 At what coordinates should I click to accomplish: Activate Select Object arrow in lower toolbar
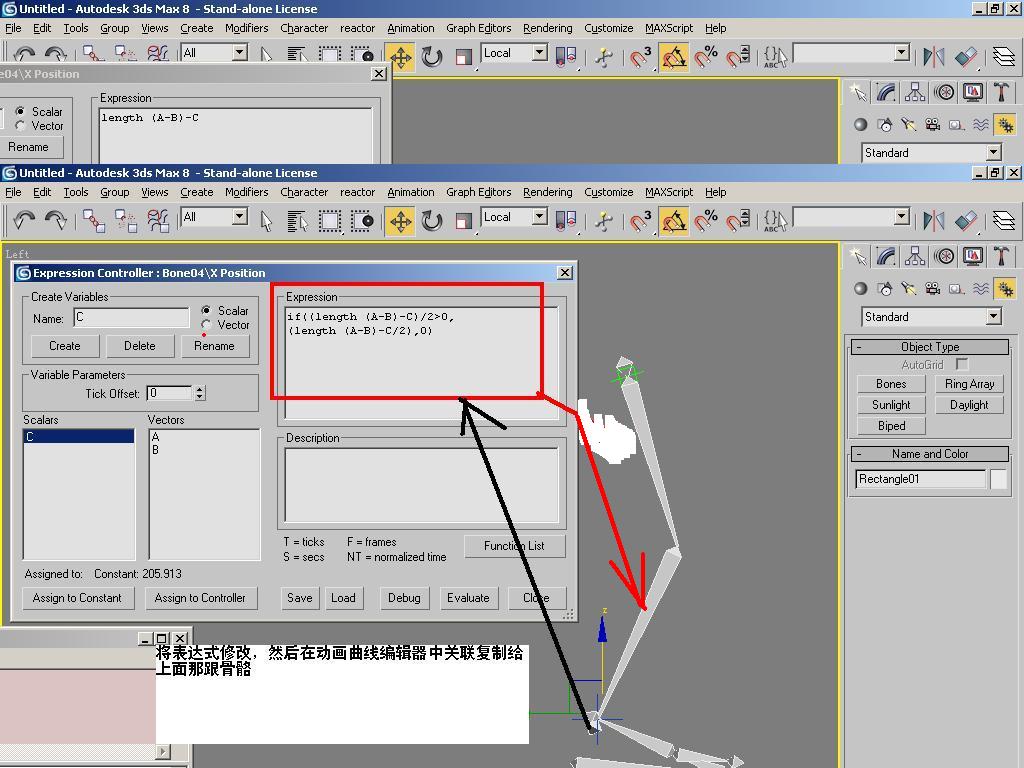(x=266, y=221)
